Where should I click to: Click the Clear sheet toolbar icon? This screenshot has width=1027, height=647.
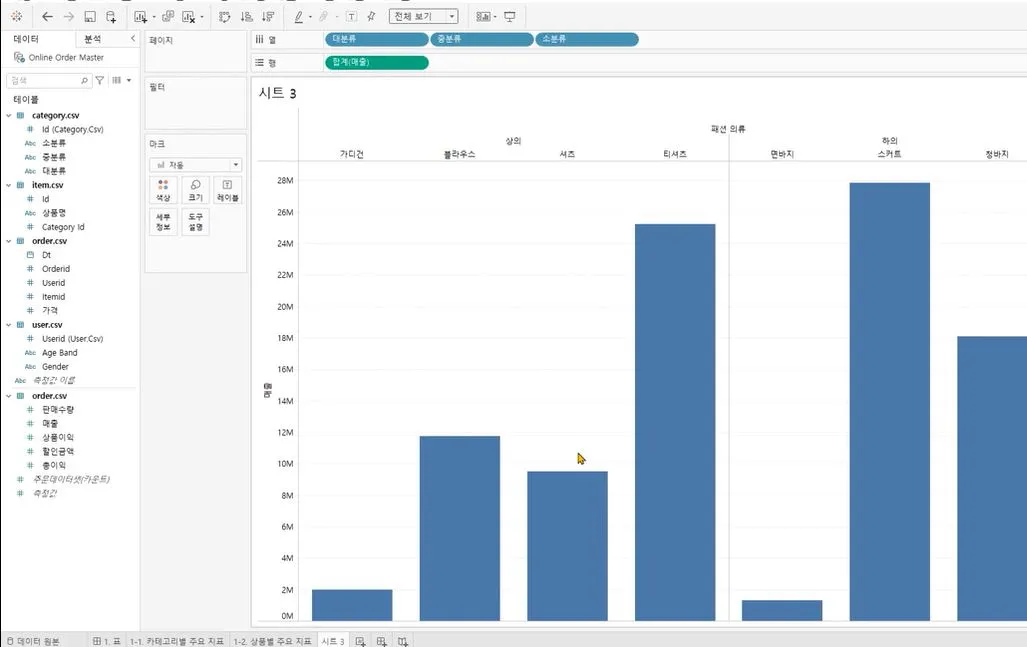pos(189,16)
